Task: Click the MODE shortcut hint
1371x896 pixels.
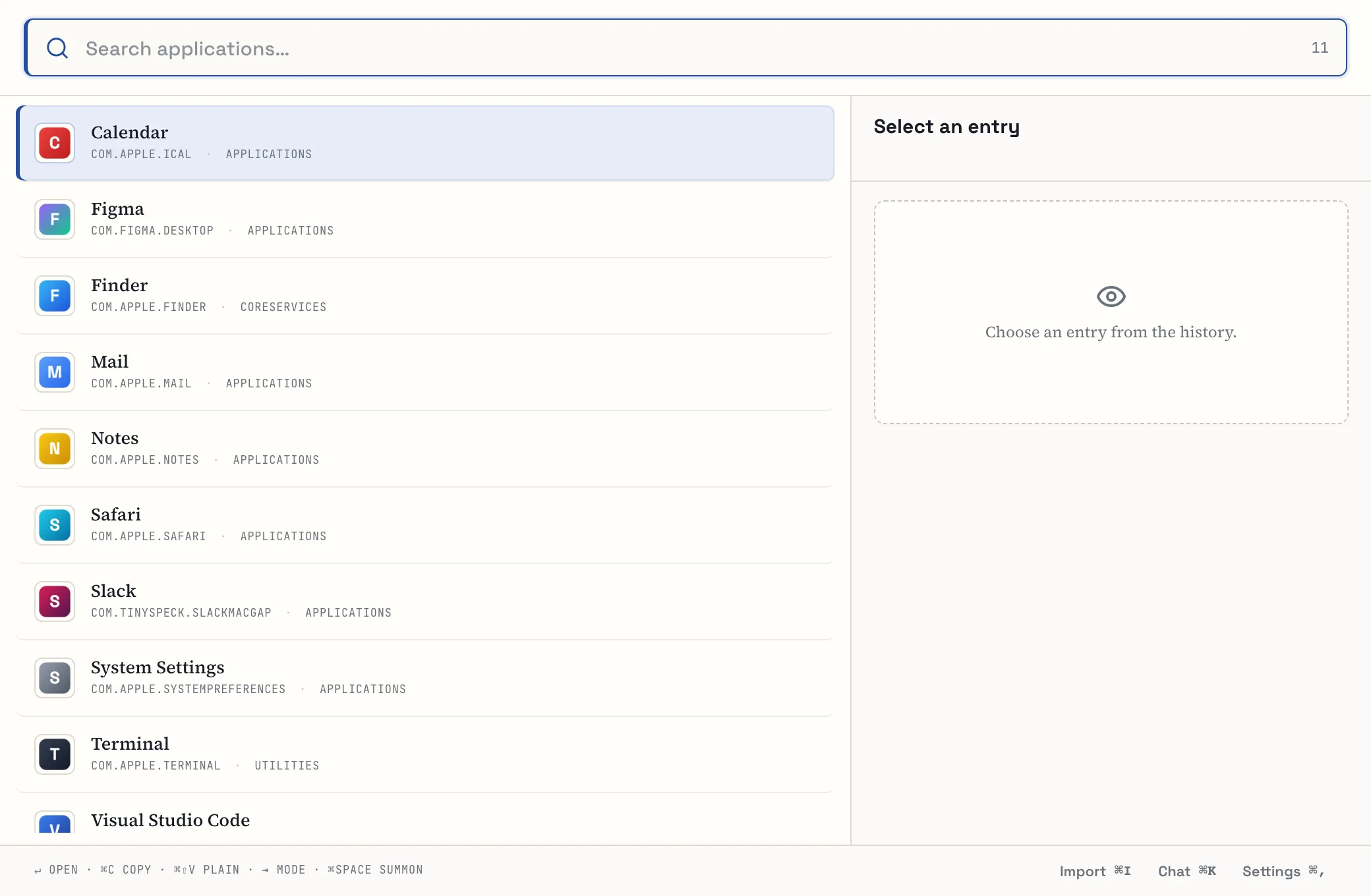Action: pos(283,870)
